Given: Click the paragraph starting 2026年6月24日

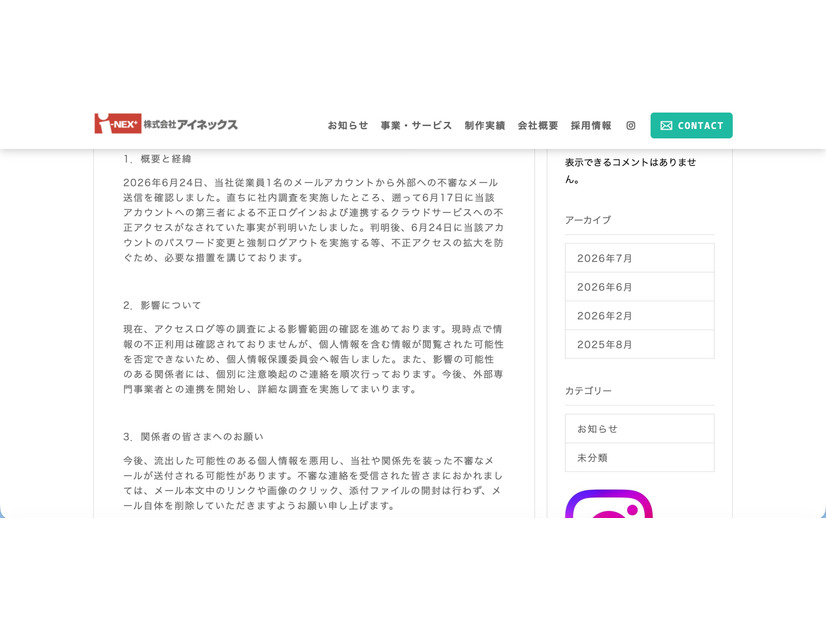Looking at the screenshot, I should [x=313, y=220].
